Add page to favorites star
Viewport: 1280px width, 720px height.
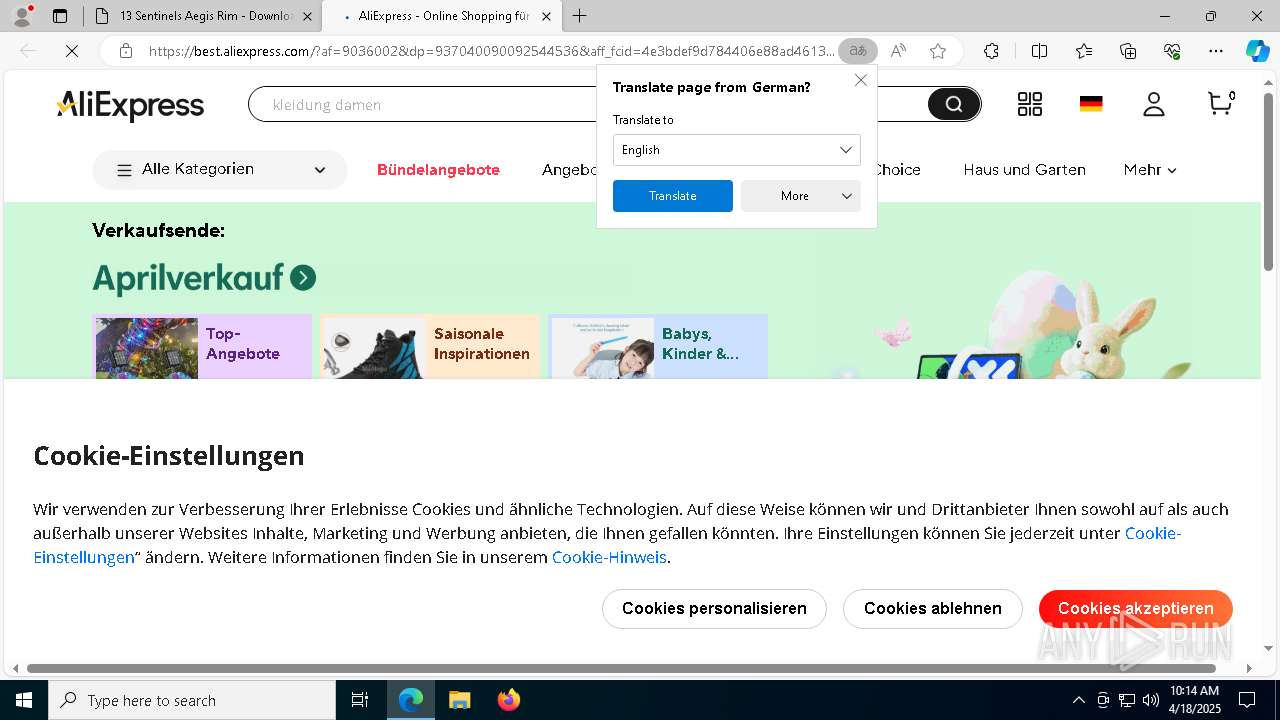[937, 51]
